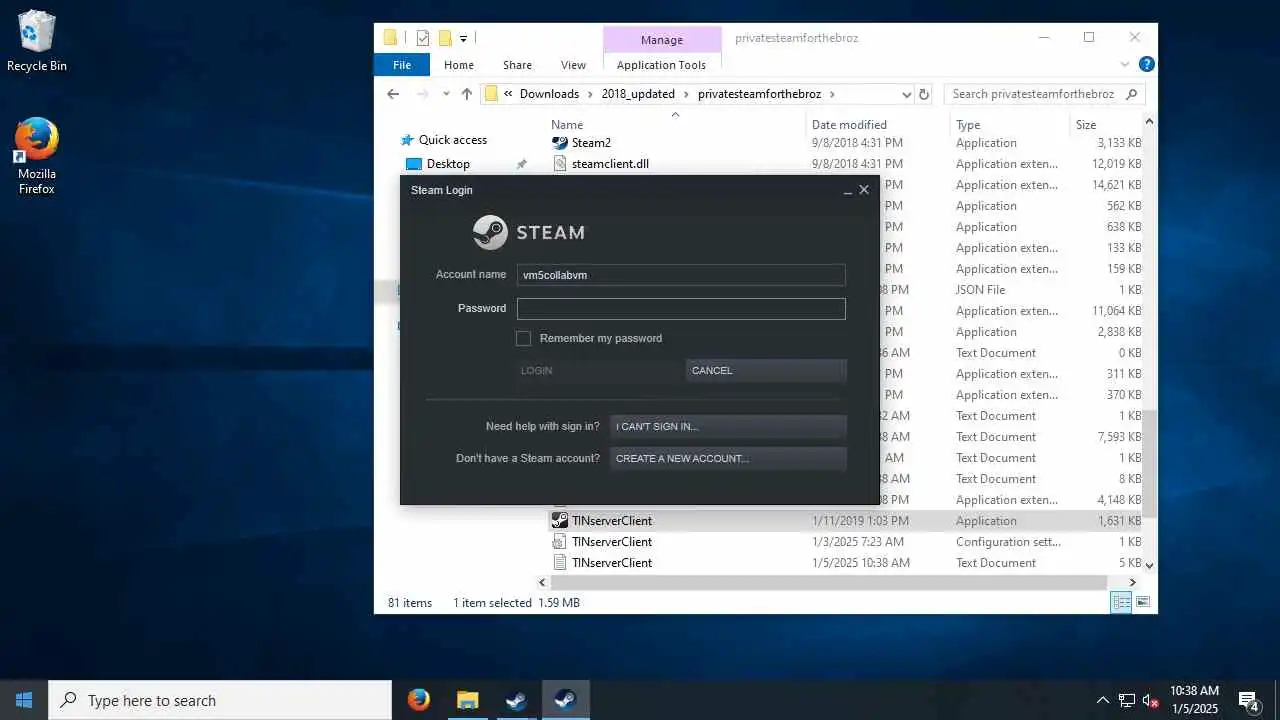The image size is (1280, 720).
Task: Show hidden system tray icons
Action: (x=1103, y=700)
